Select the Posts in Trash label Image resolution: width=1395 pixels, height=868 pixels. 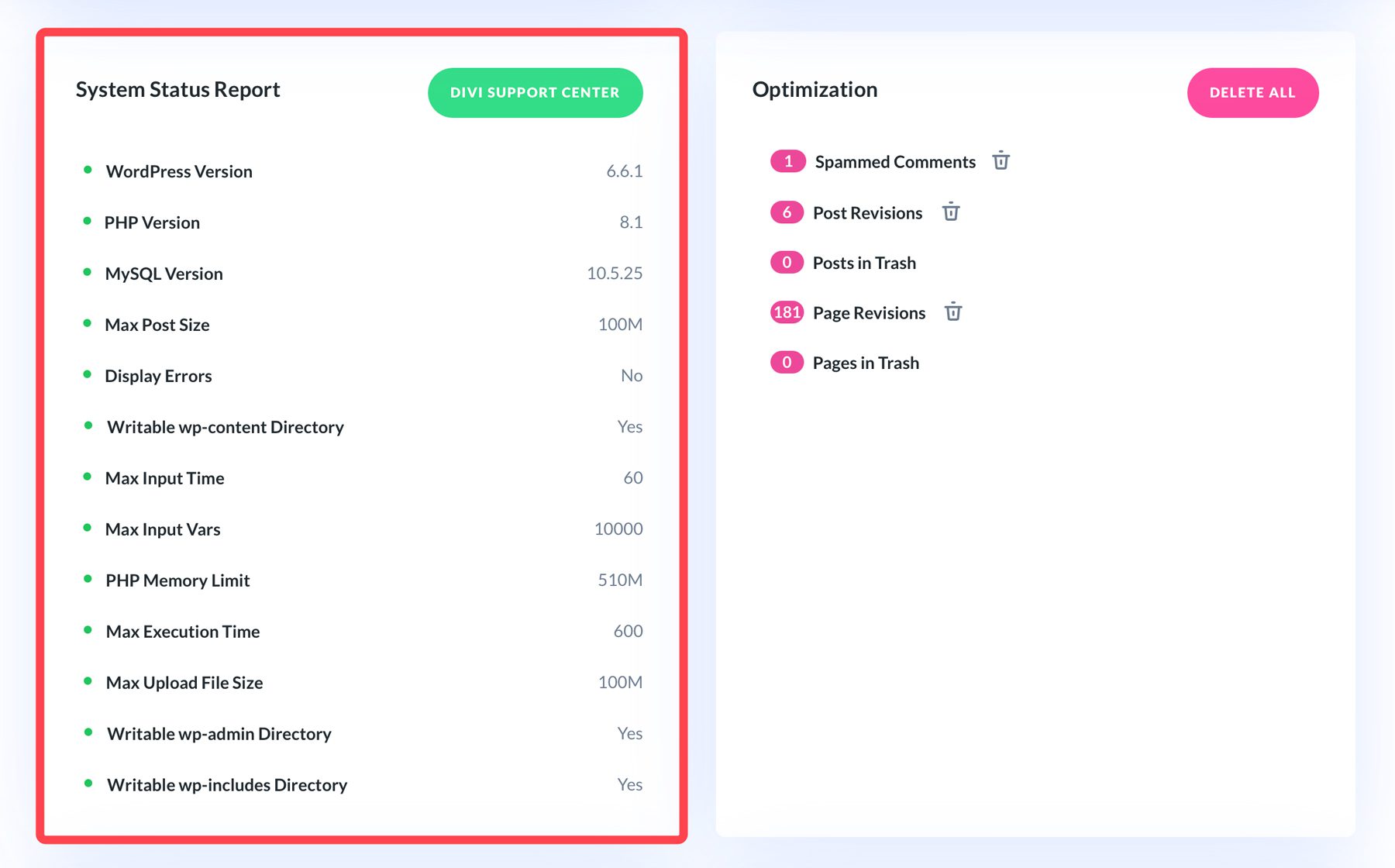click(x=864, y=262)
